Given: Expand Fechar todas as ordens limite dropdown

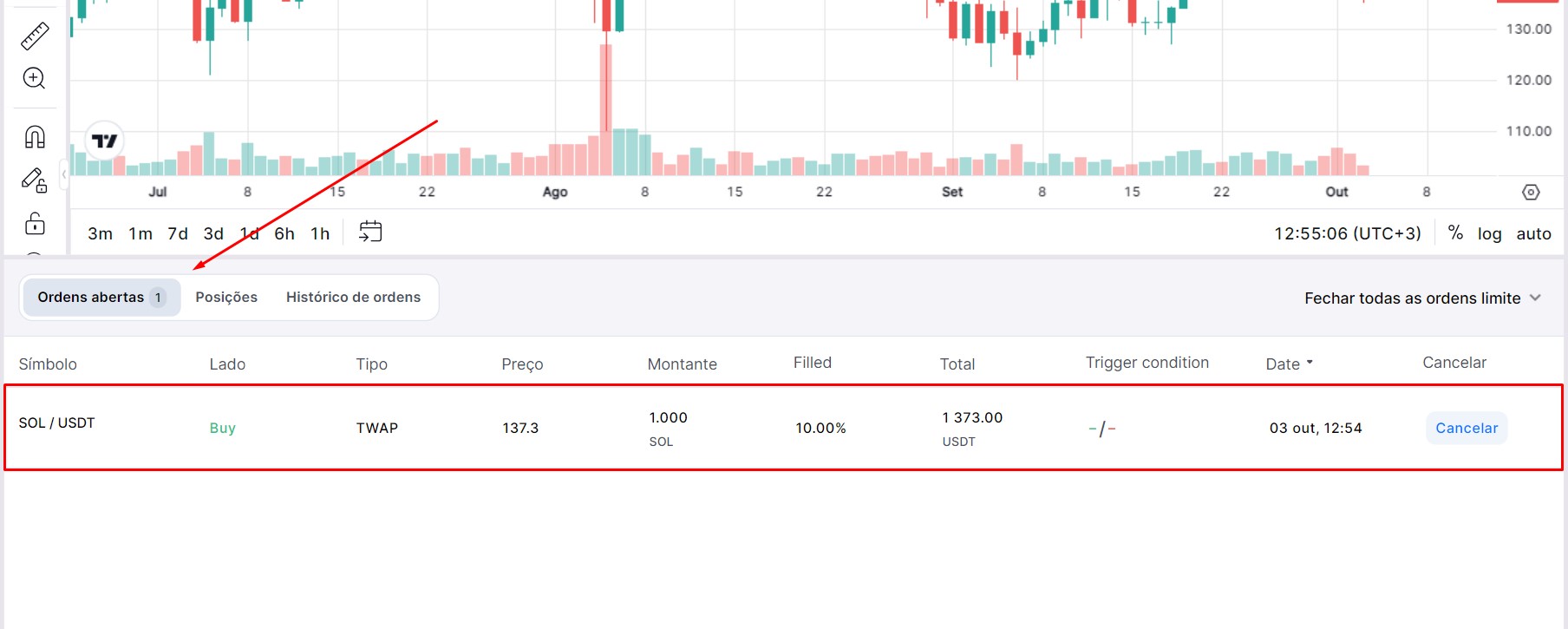Looking at the screenshot, I should [1535, 298].
